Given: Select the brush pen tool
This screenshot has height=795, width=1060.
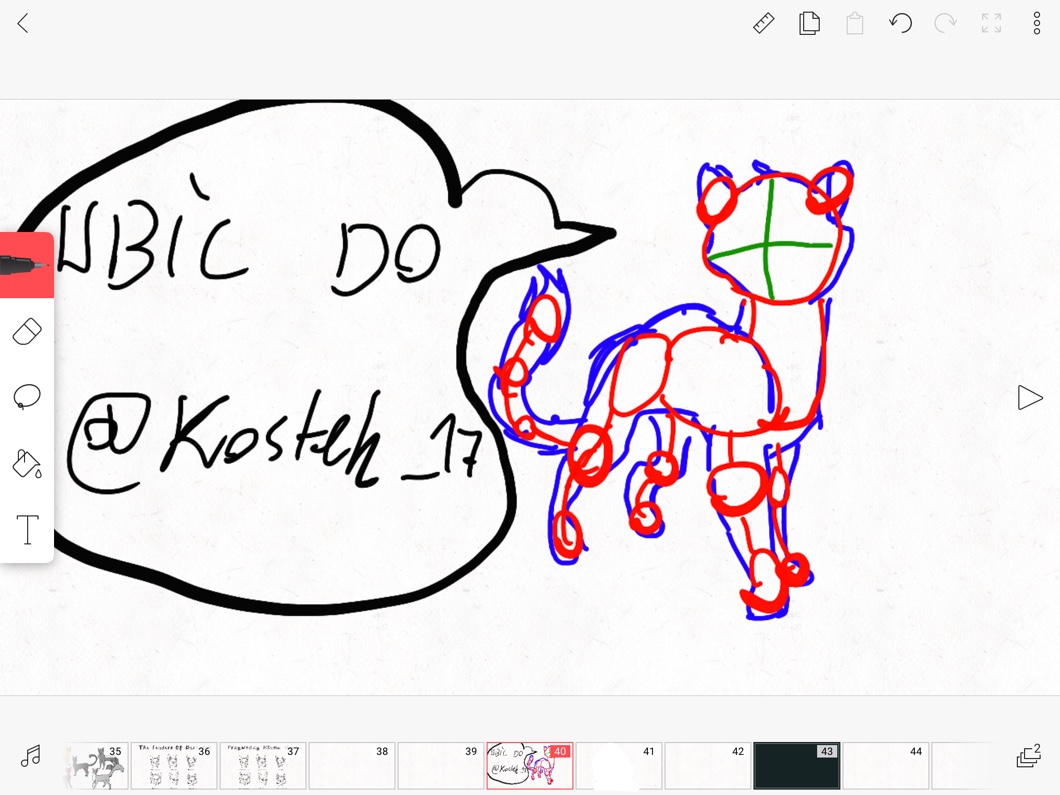Looking at the screenshot, I should [27, 266].
